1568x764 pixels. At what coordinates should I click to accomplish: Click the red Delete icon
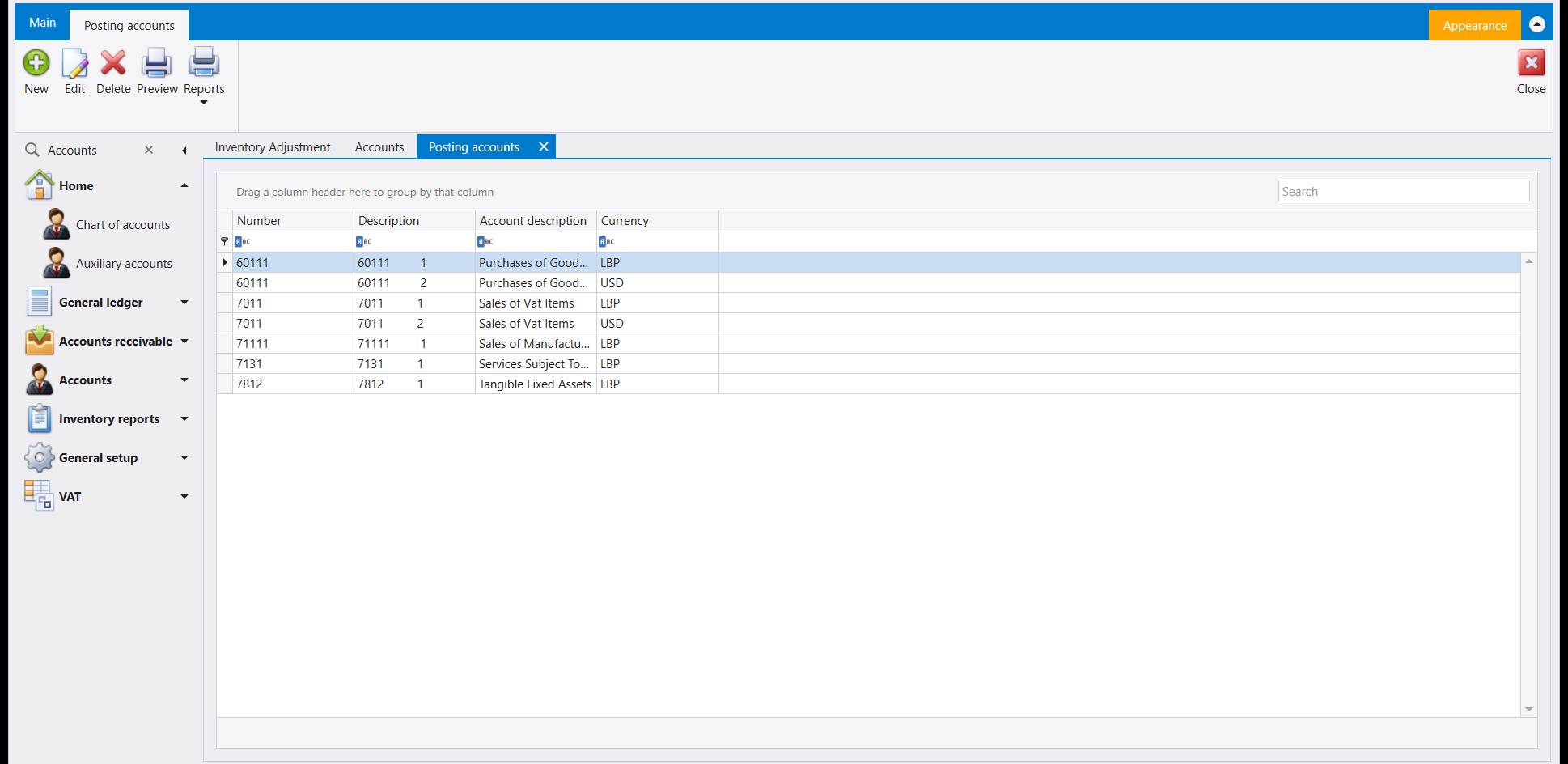coord(113,62)
